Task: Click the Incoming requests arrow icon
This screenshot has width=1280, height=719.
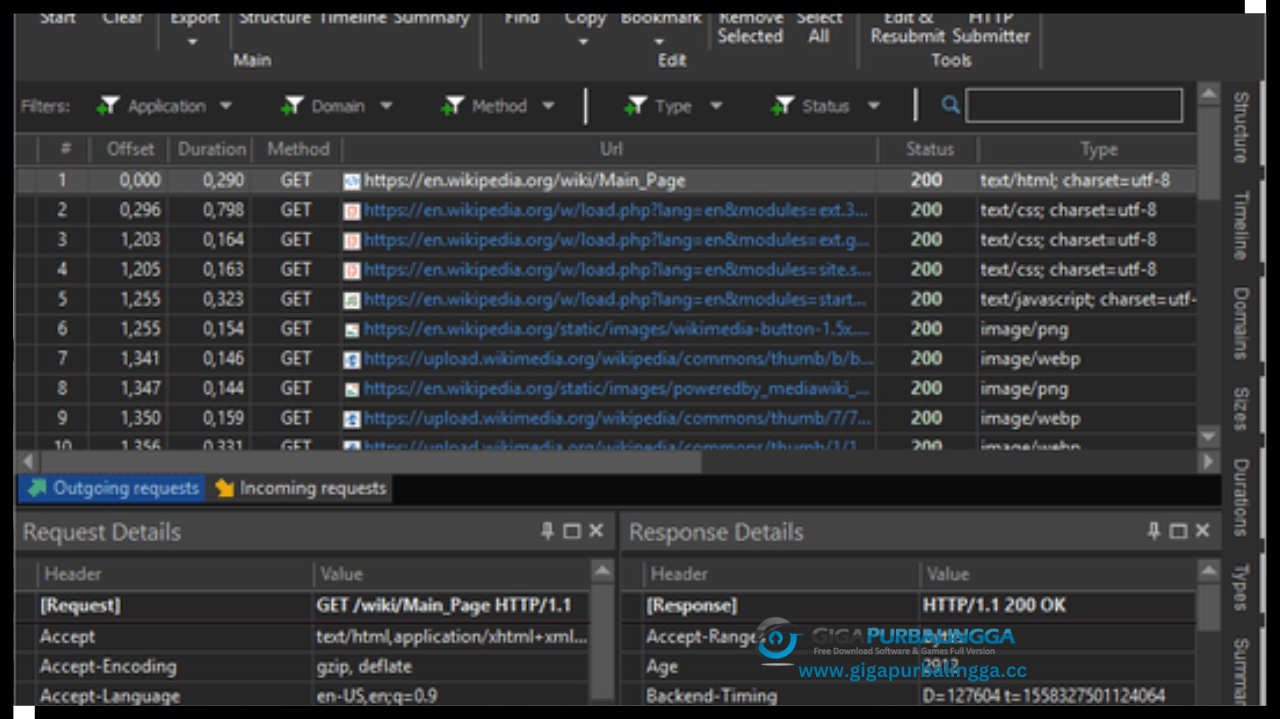Action: (x=224, y=488)
